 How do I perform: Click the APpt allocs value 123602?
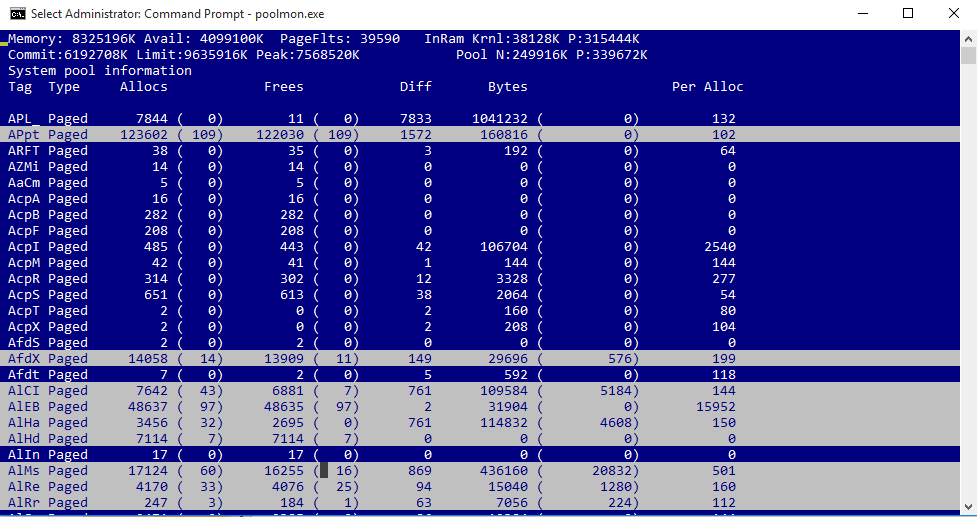(x=143, y=135)
